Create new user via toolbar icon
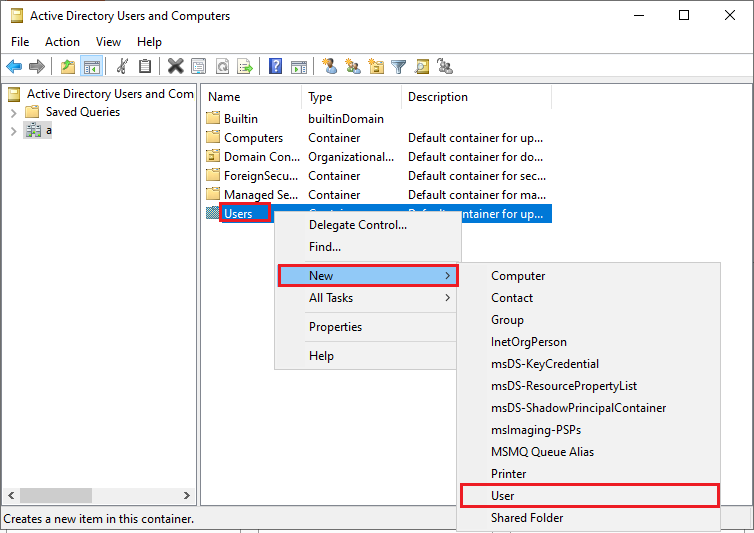 [x=329, y=66]
